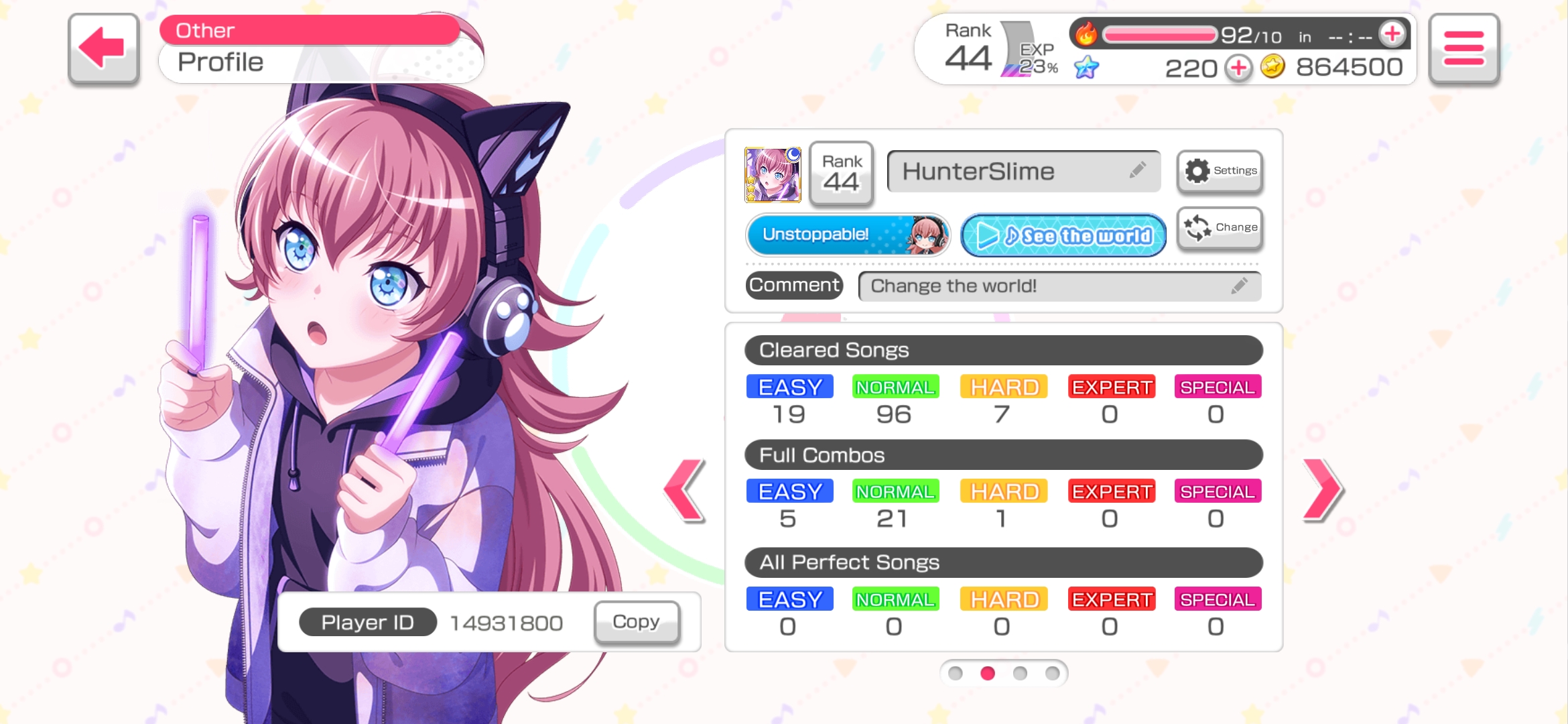Edit username with pencil icon
1568x724 pixels.
coord(1137,170)
